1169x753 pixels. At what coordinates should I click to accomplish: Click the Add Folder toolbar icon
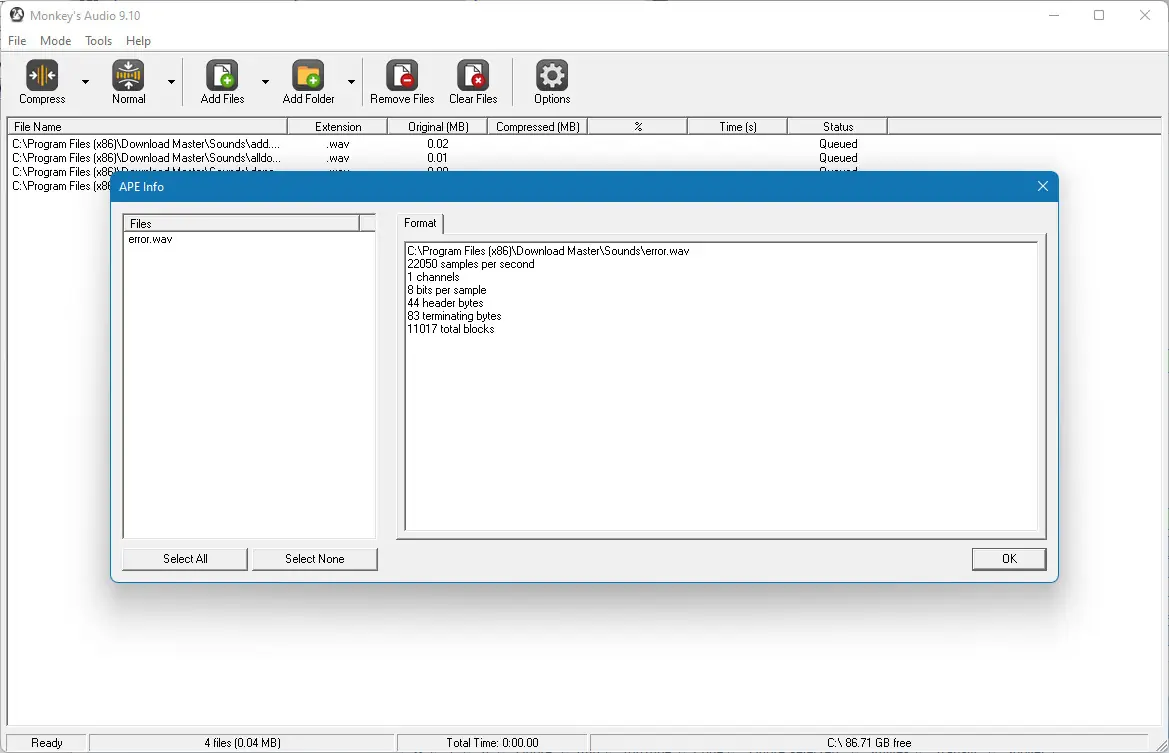[308, 75]
